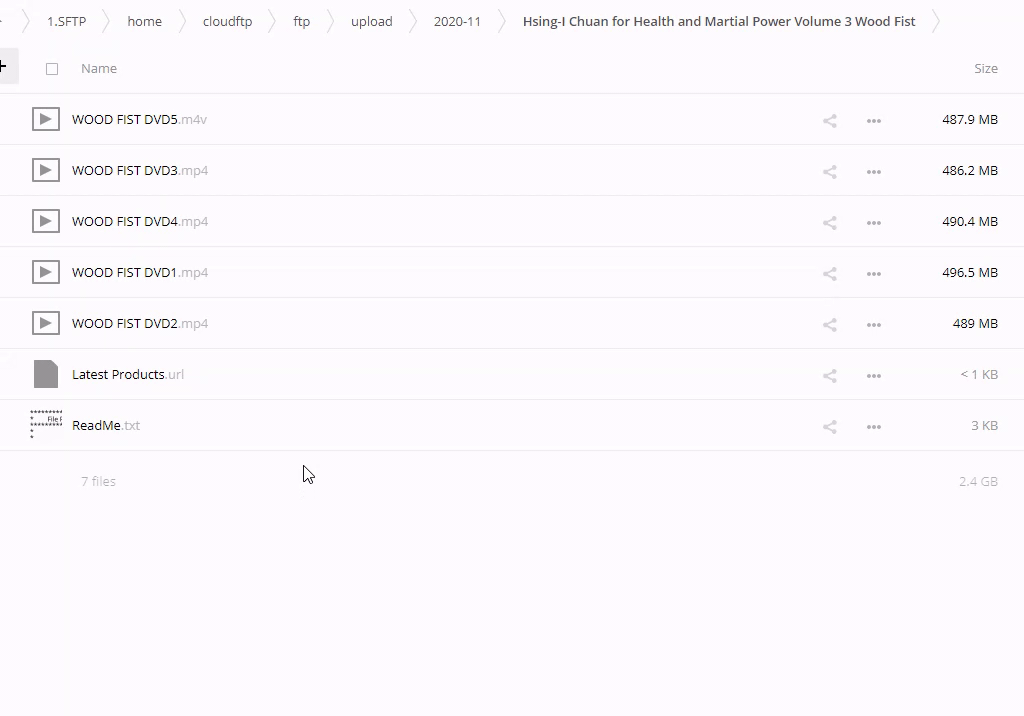Share the Latest Products.url file
The width and height of the screenshot is (1024, 716).
point(829,375)
